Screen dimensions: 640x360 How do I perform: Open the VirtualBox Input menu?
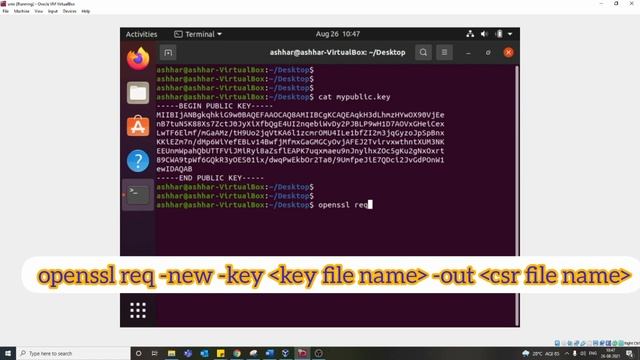coord(53,11)
